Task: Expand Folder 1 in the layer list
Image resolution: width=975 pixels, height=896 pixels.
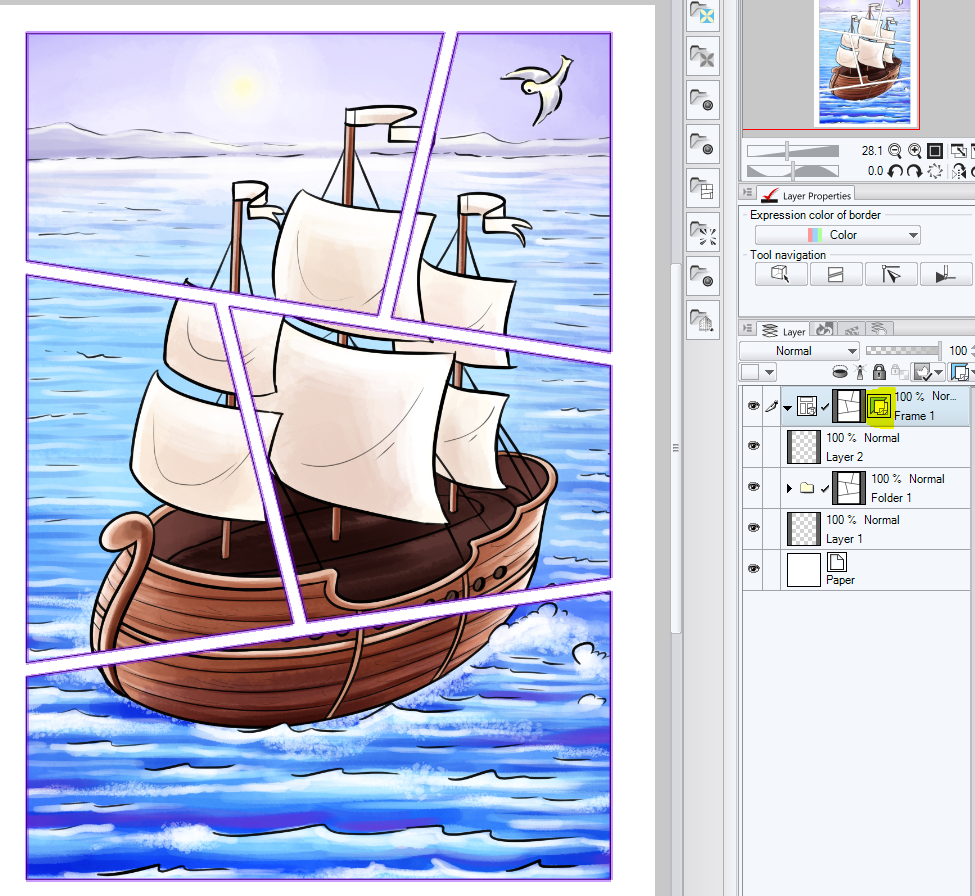Action: (x=788, y=488)
